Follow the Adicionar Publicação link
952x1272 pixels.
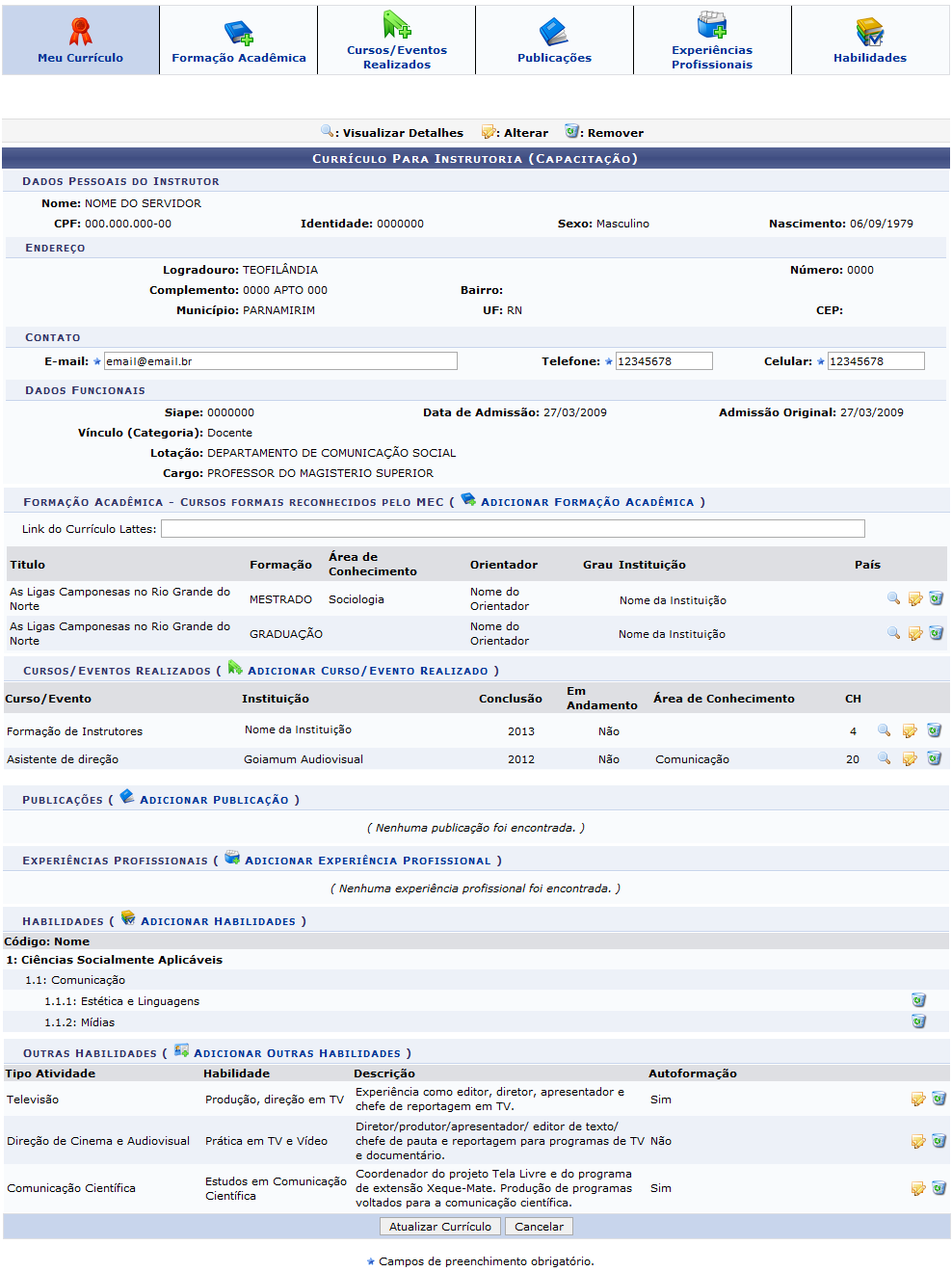214,800
